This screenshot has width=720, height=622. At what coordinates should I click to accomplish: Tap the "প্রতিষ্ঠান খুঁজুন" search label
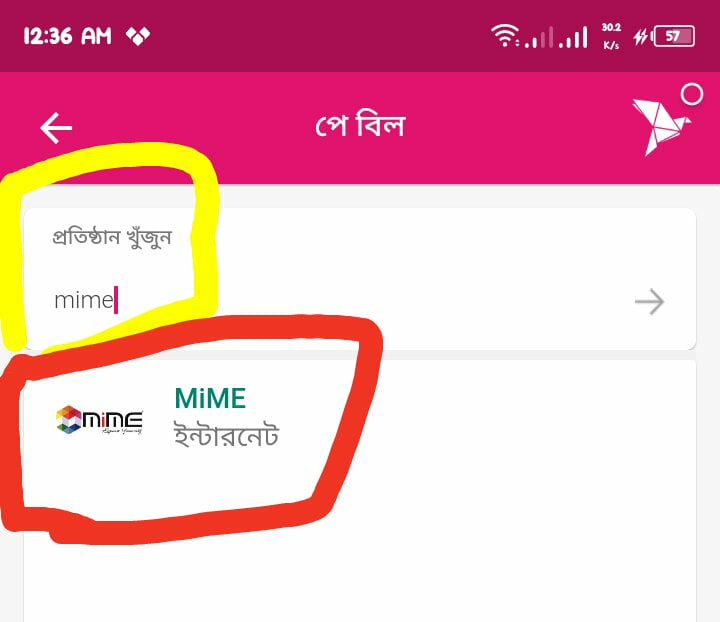[x=112, y=238]
